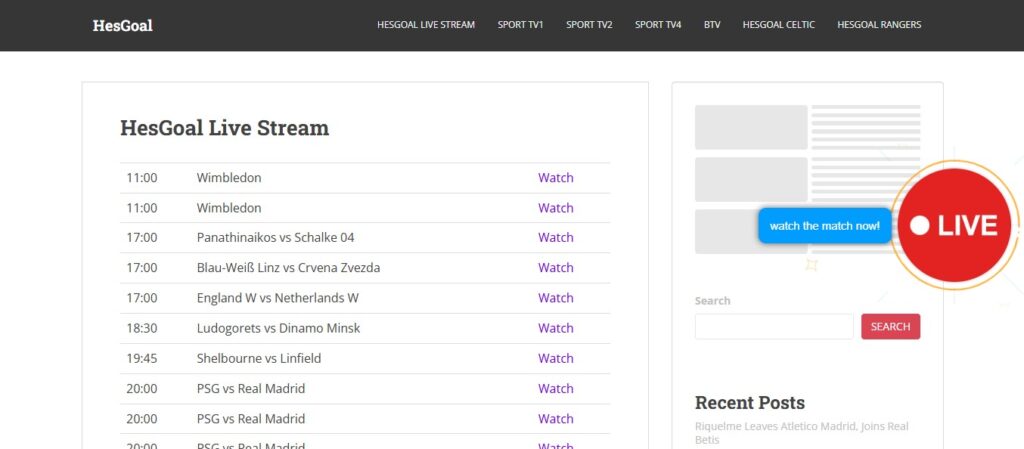The width and height of the screenshot is (1024, 449).
Task: Watch the first 11:00 Wimbledon stream
Action: [x=556, y=178]
